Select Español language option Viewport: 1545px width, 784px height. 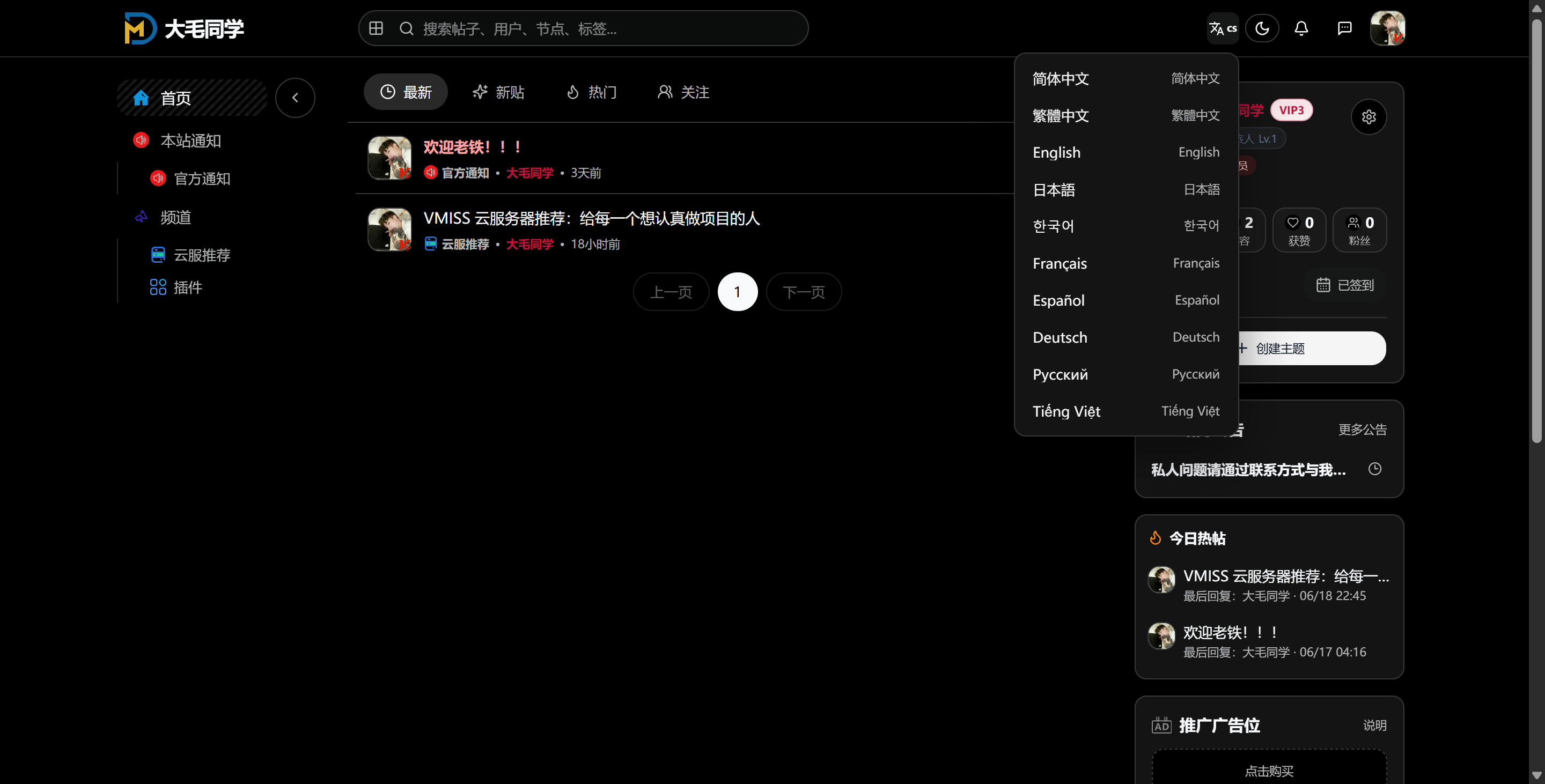[x=1126, y=300]
